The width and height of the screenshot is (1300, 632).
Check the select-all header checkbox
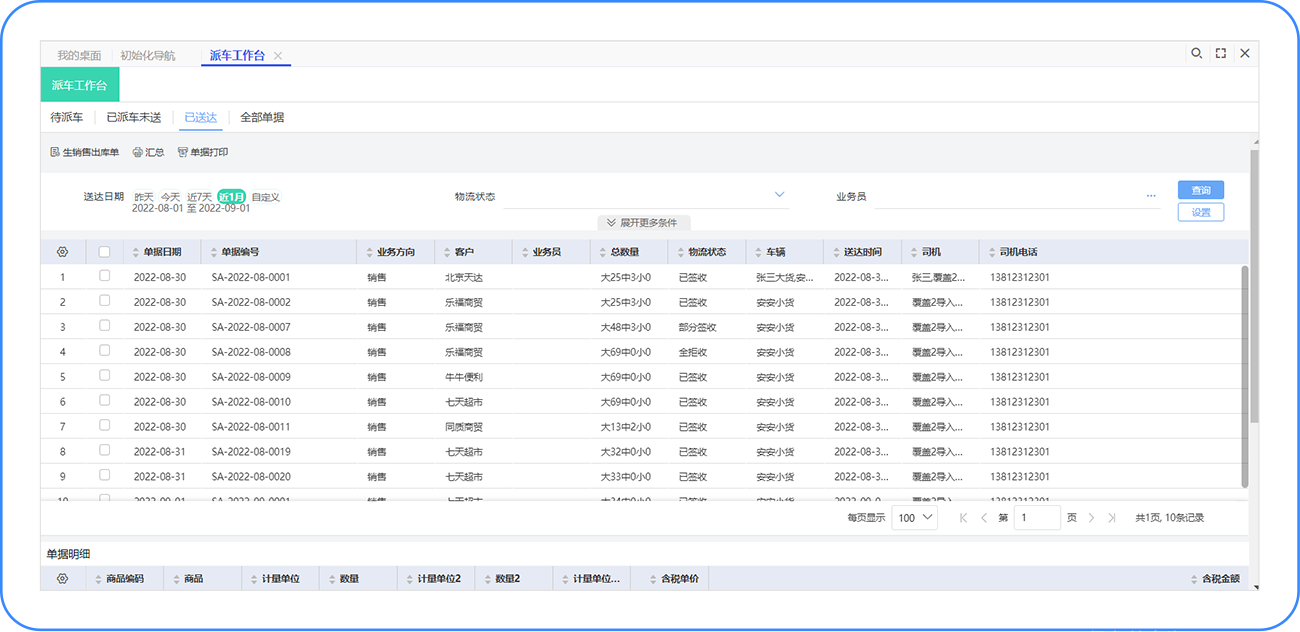(104, 252)
